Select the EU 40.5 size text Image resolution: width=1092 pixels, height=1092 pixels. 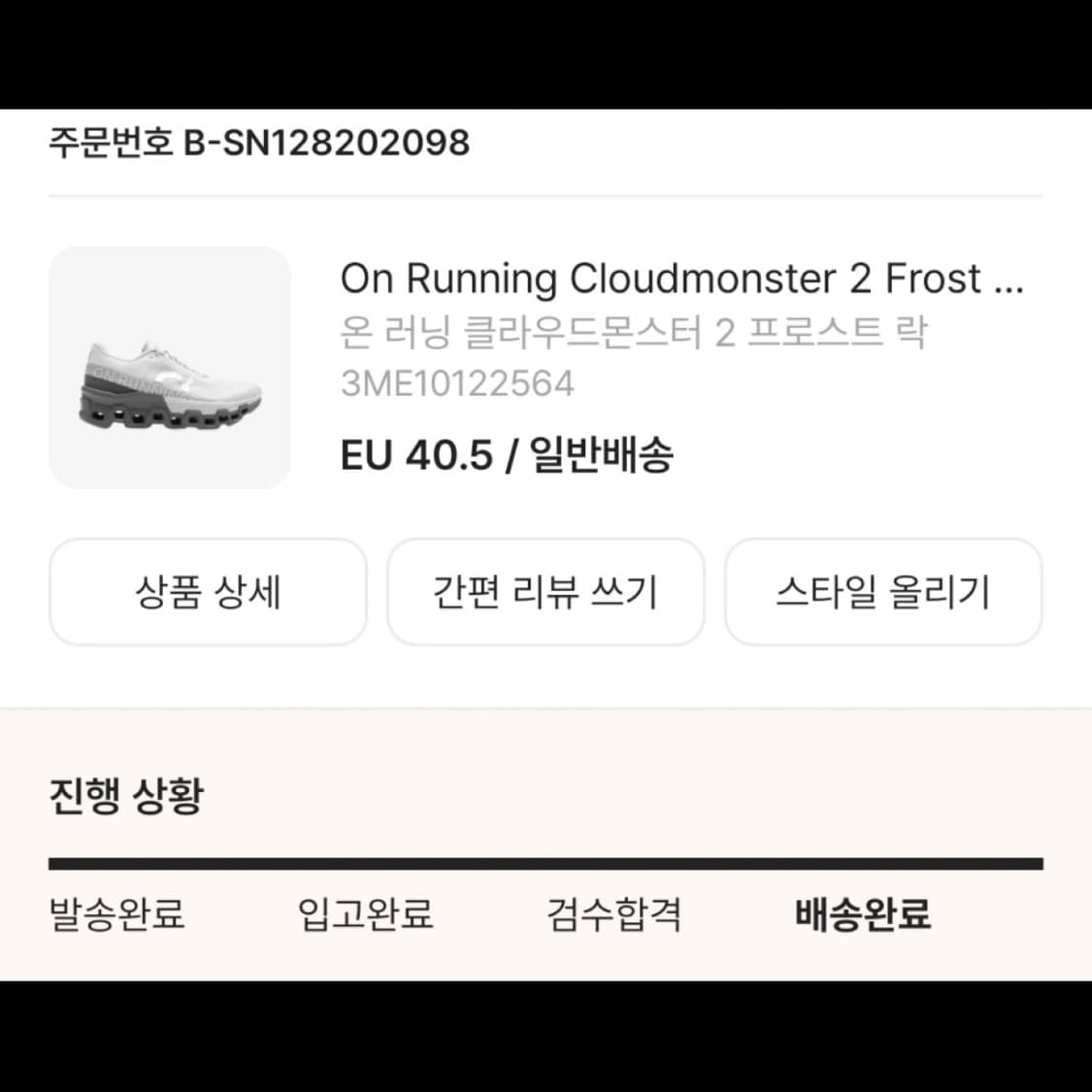point(415,453)
